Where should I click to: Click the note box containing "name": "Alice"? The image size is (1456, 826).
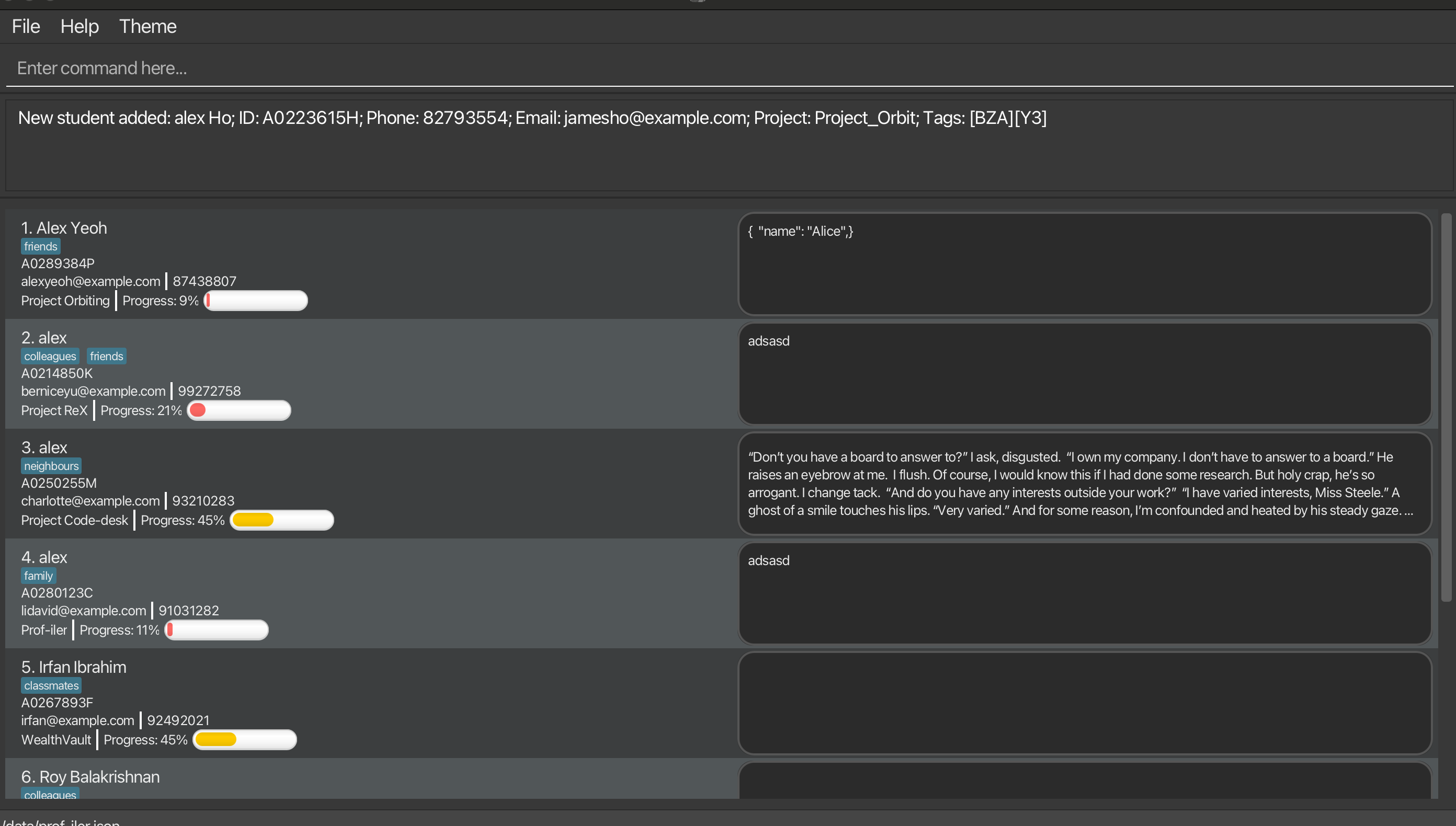pyautogui.click(x=1085, y=264)
